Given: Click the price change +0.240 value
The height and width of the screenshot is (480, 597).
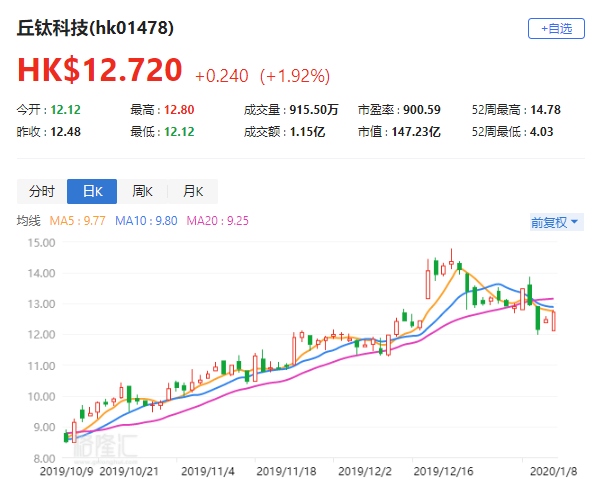Looking at the screenshot, I should (x=222, y=76).
